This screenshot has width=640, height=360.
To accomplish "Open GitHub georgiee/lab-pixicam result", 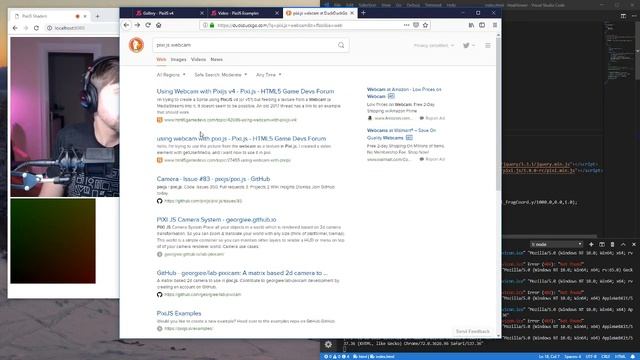I will point(242,273).
